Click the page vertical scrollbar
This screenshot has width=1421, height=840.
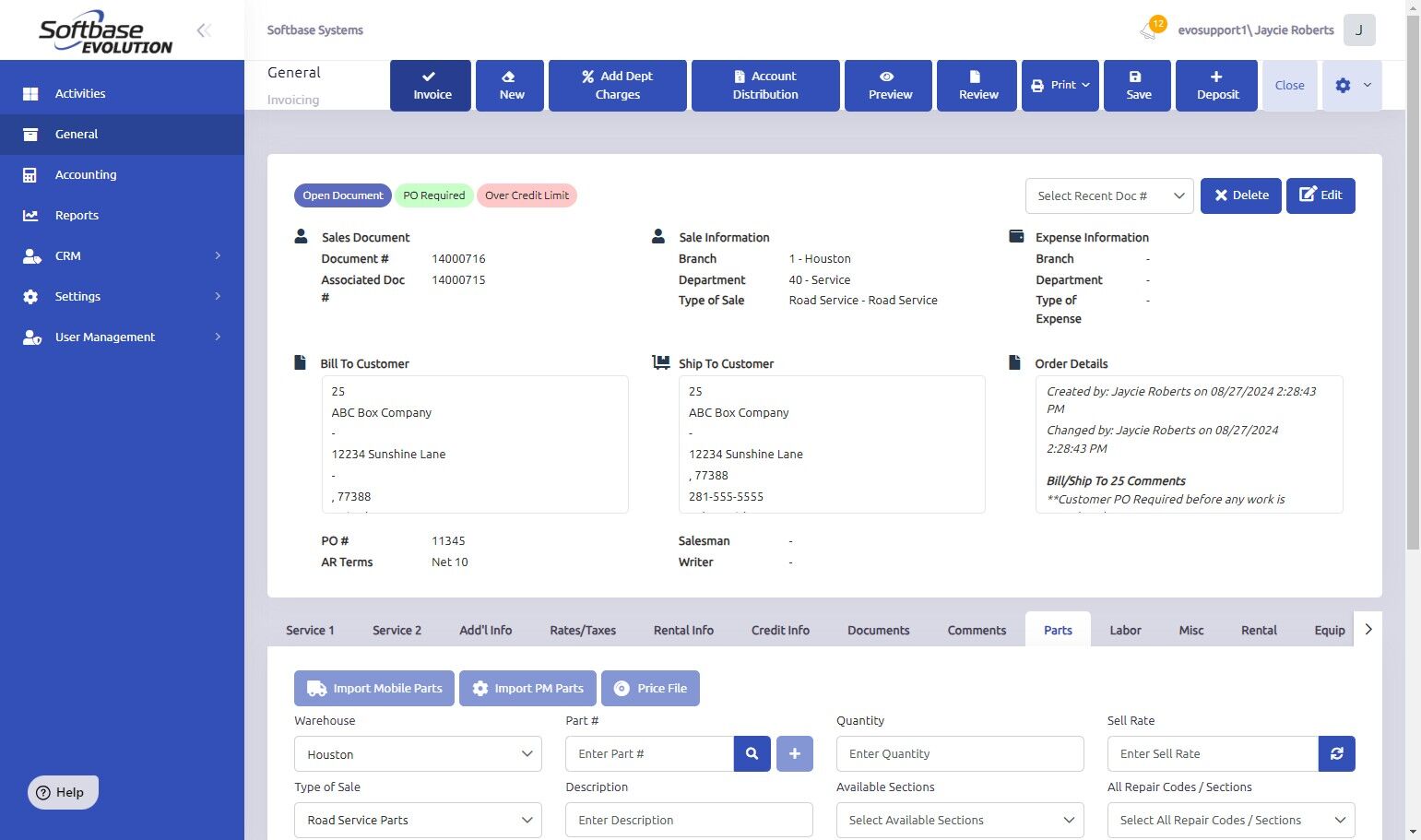pyautogui.click(x=1413, y=283)
